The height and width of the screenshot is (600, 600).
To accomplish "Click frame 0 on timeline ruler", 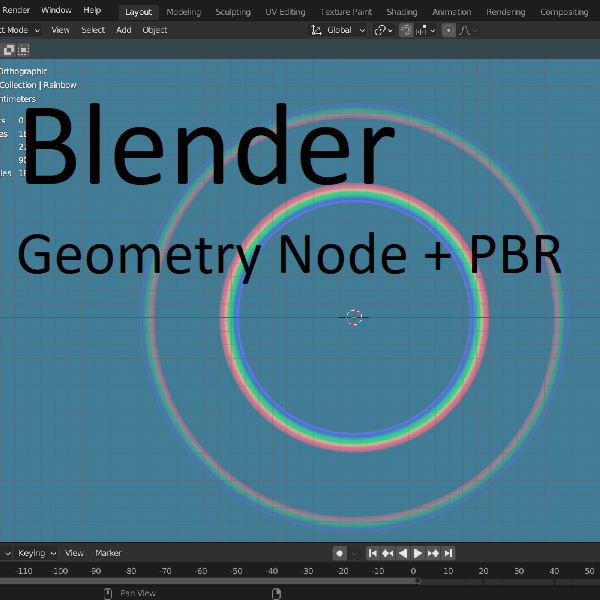I will 413,571.
